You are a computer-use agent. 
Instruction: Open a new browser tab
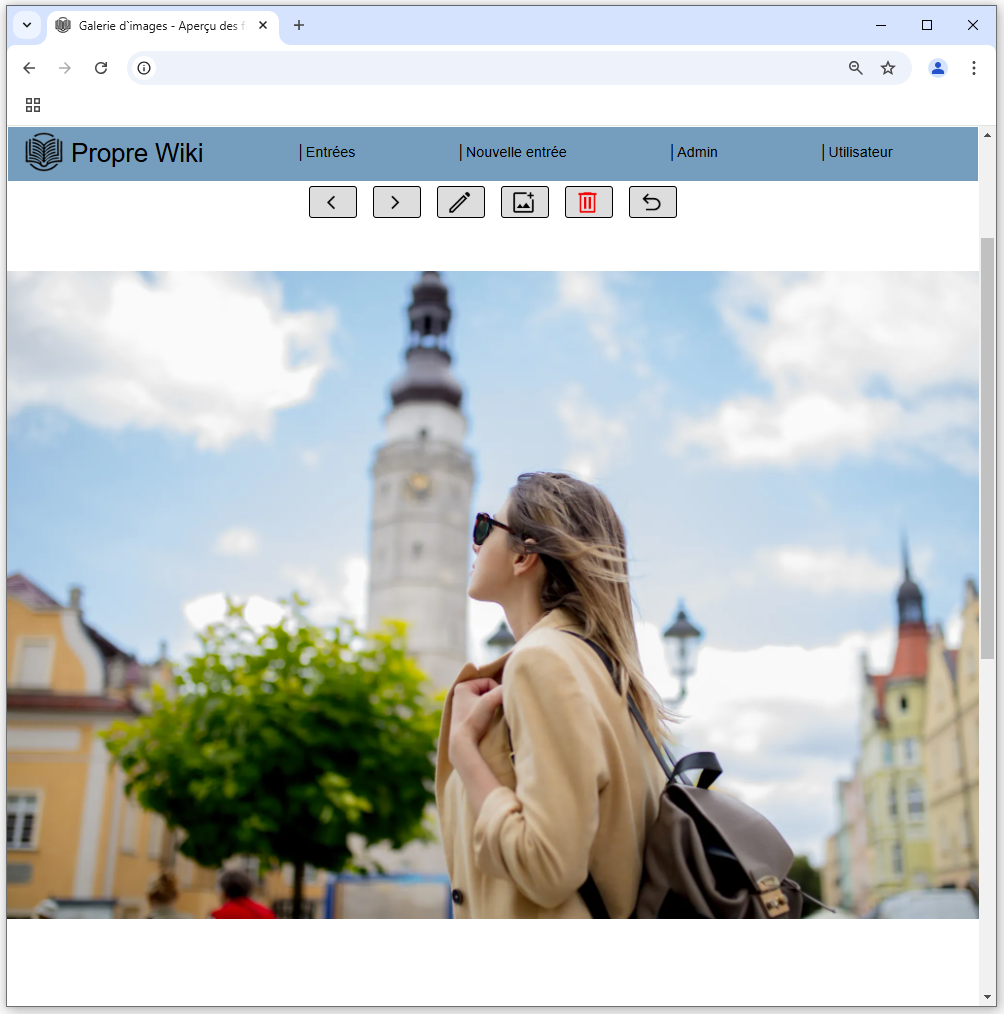tap(299, 25)
